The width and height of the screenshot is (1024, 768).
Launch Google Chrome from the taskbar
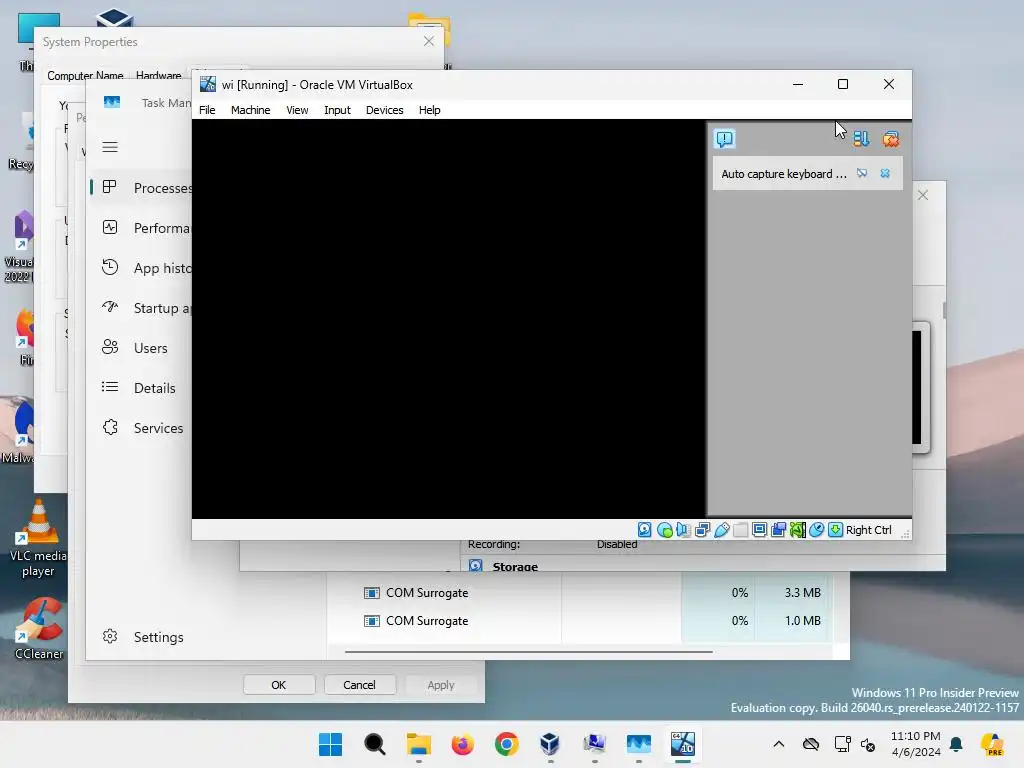click(x=507, y=744)
